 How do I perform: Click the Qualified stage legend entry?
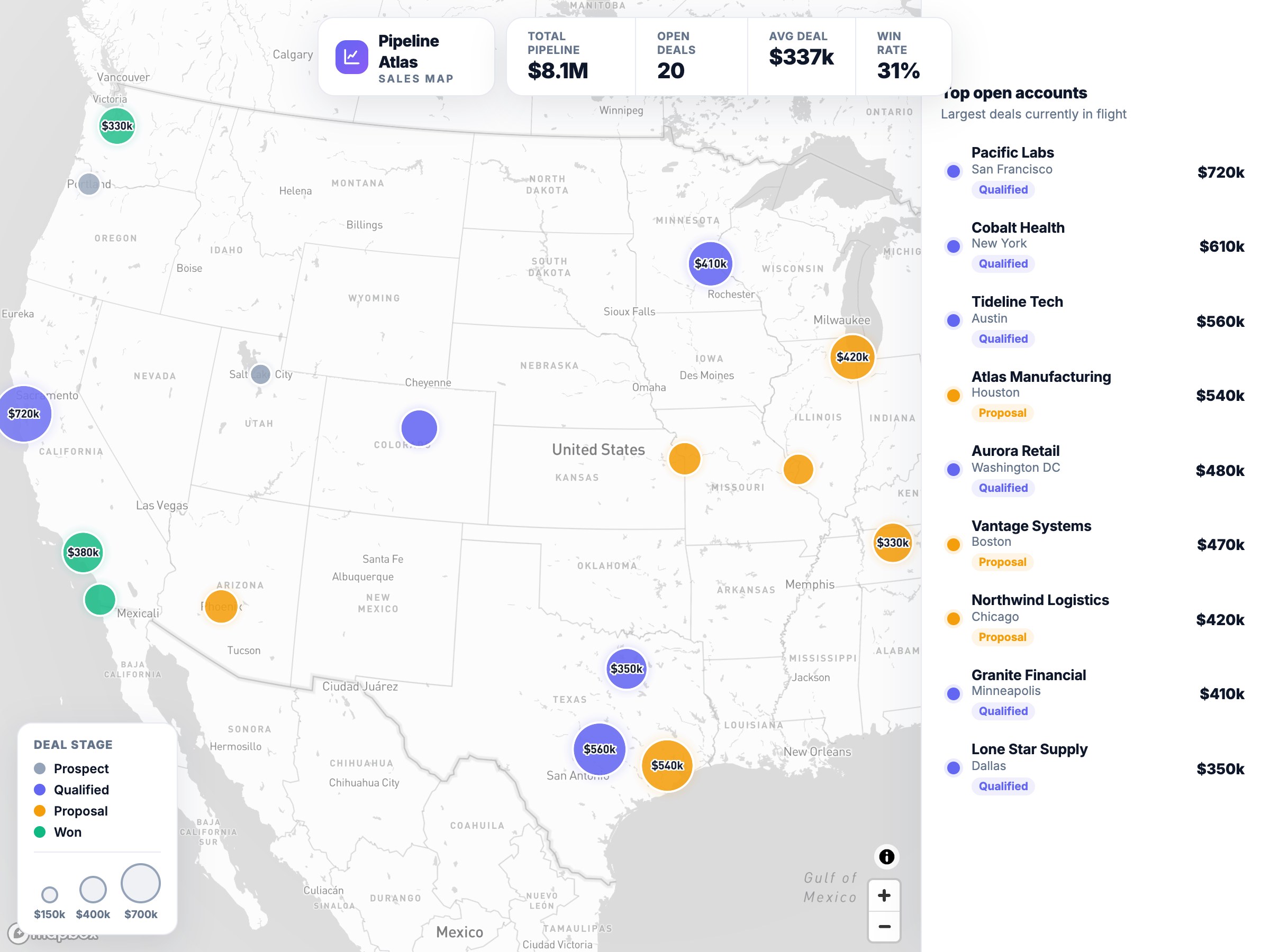tap(71, 790)
